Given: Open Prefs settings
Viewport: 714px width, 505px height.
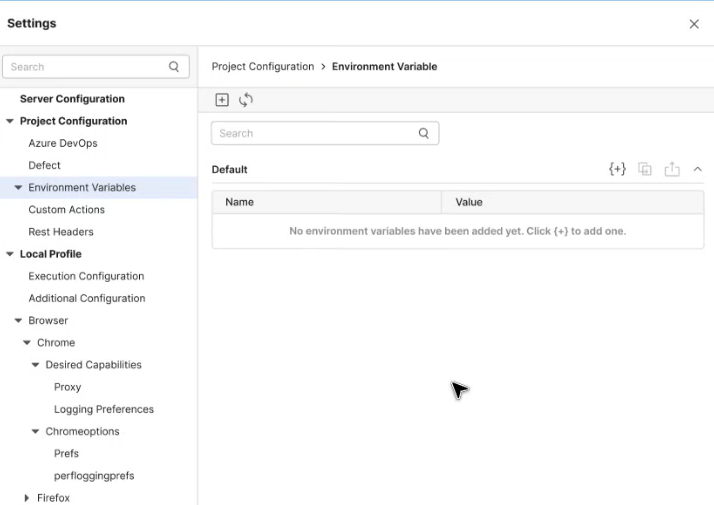Looking at the screenshot, I should tap(66, 454).
